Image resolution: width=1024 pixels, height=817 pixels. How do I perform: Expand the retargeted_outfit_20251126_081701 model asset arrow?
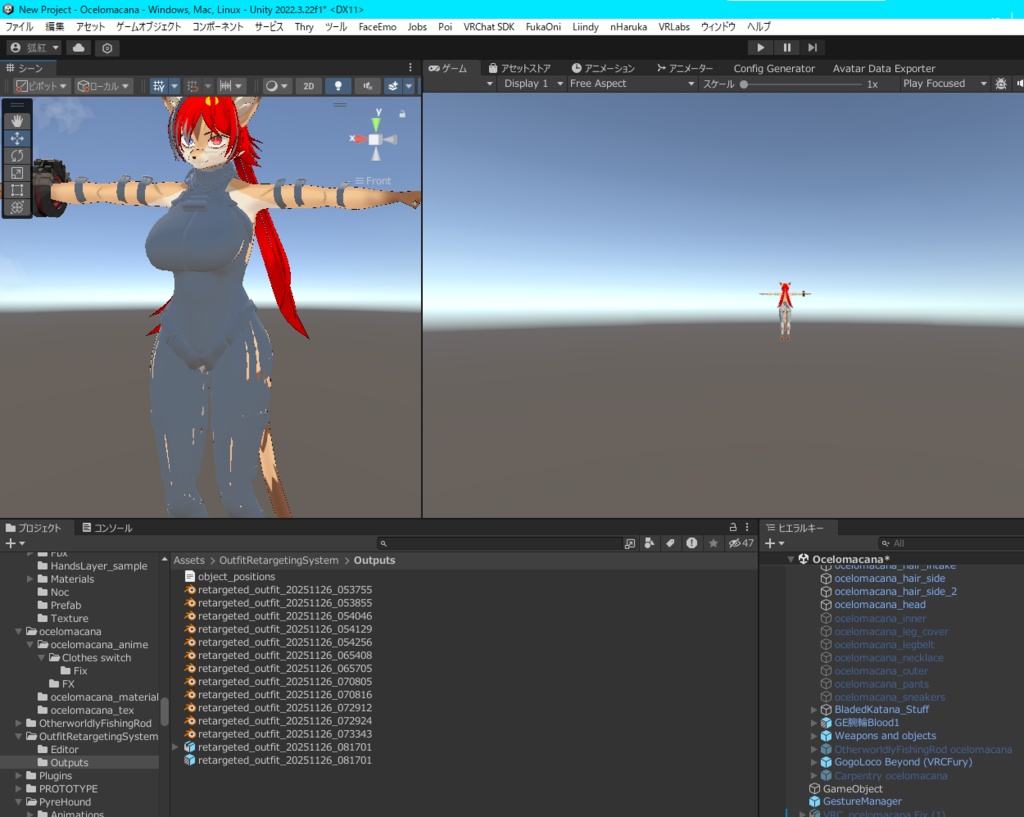174,746
